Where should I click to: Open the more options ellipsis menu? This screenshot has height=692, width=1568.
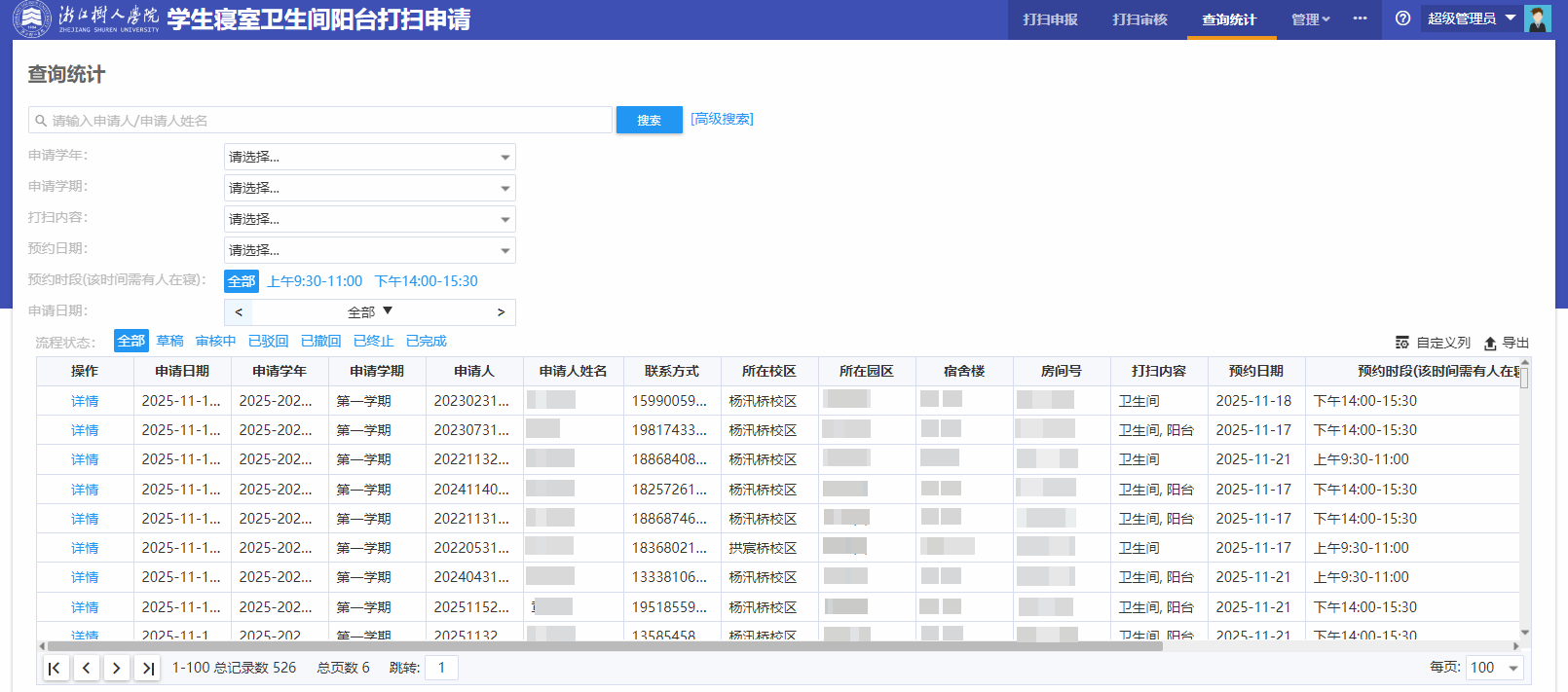point(1360,18)
